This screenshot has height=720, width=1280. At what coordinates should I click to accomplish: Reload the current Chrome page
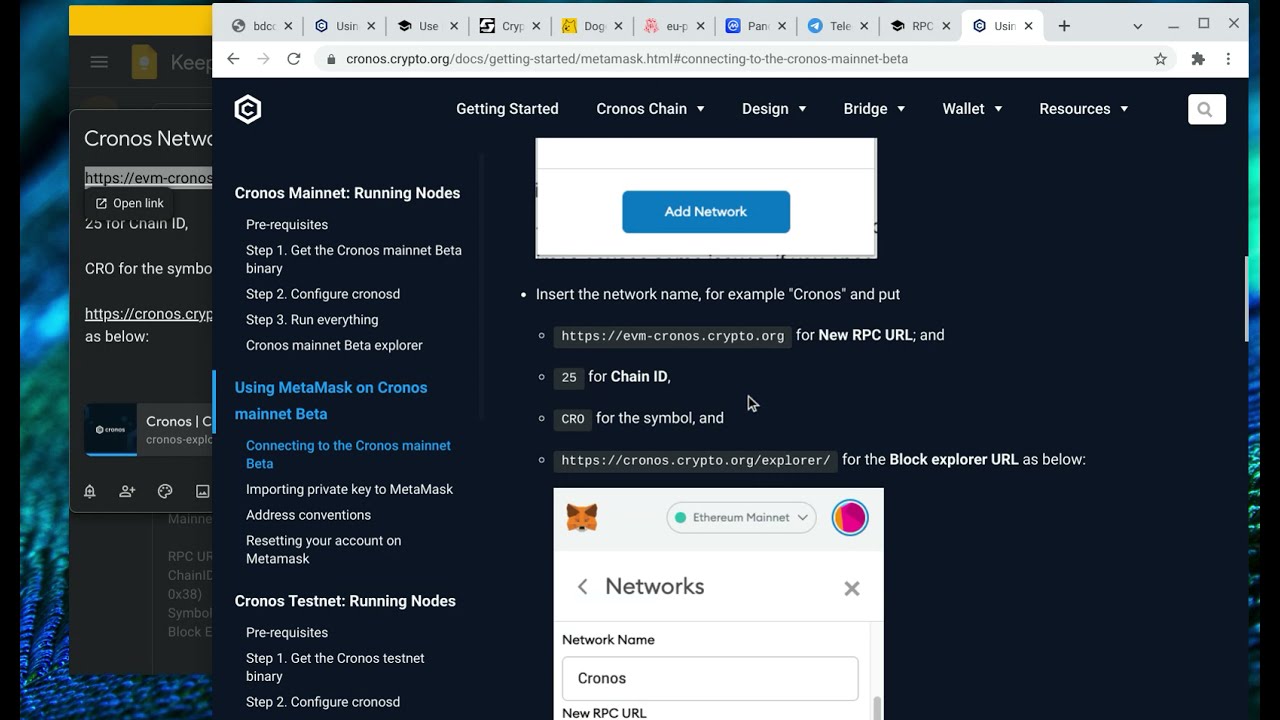tap(294, 59)
